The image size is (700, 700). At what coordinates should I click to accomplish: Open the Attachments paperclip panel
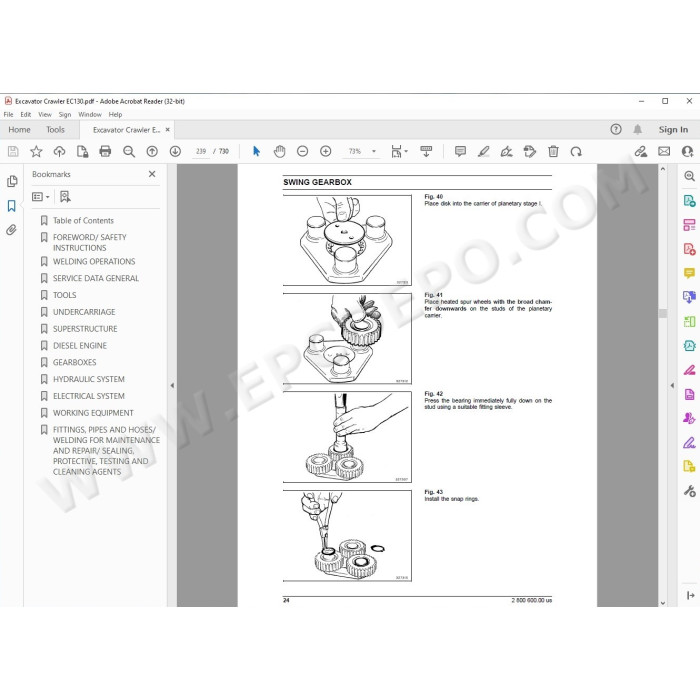pyautogui.click(x=12, y=230)
